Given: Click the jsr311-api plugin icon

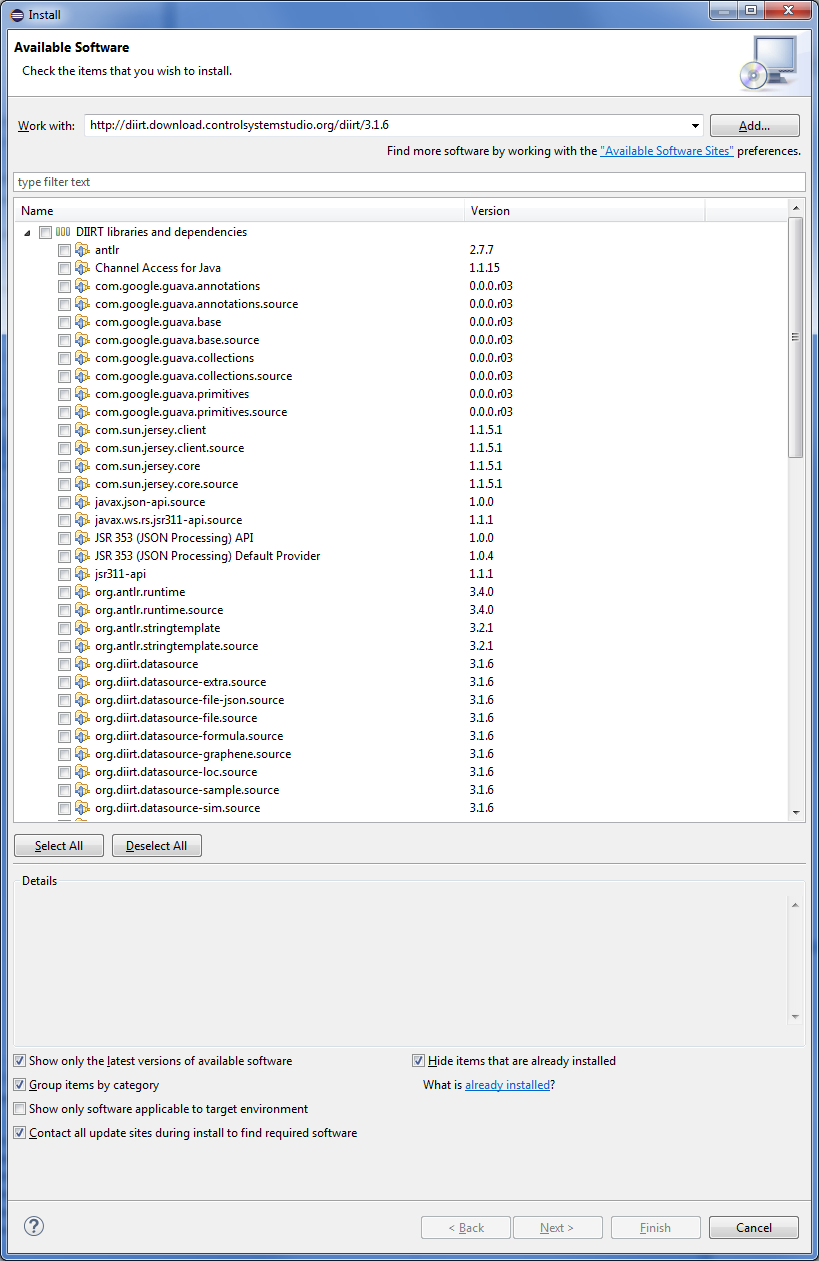Looking at the screenshot, I should [82, 573].
